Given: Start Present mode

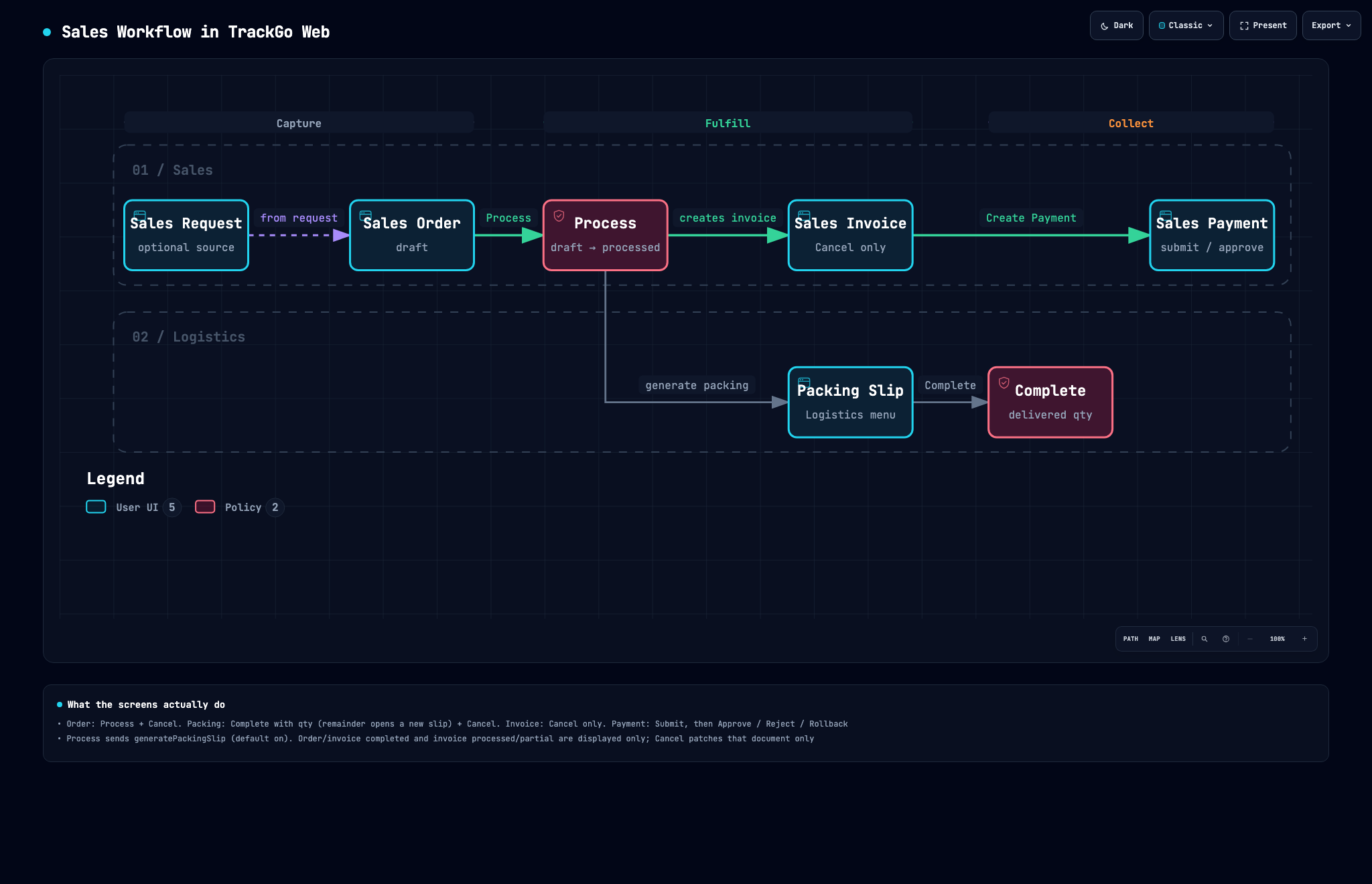Looking at the screenshot, I should [x=1263, y=25].
